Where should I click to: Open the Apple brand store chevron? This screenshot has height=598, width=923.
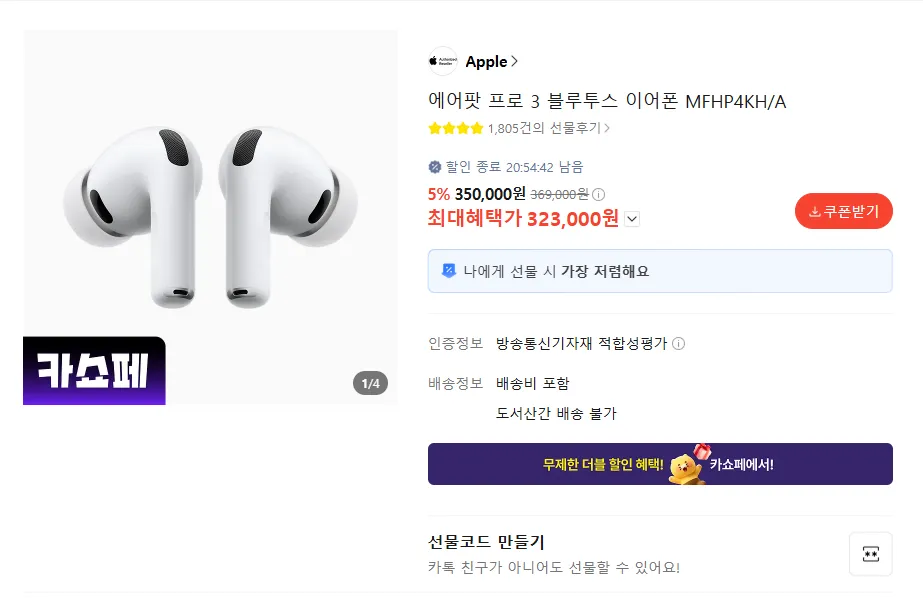click(x=514, y=61)
